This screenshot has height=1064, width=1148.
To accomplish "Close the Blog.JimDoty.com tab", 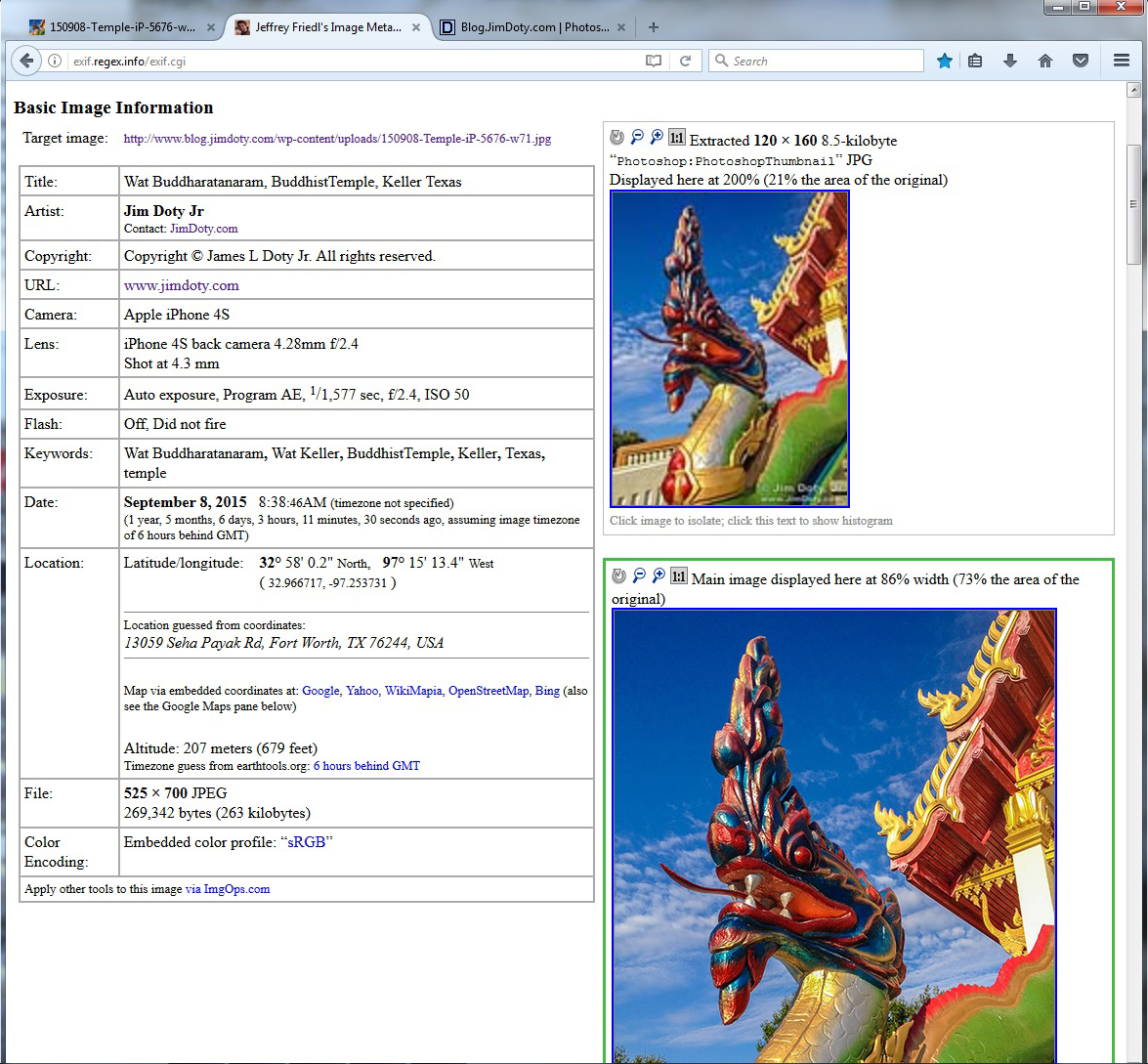I will tap(620, 27).
